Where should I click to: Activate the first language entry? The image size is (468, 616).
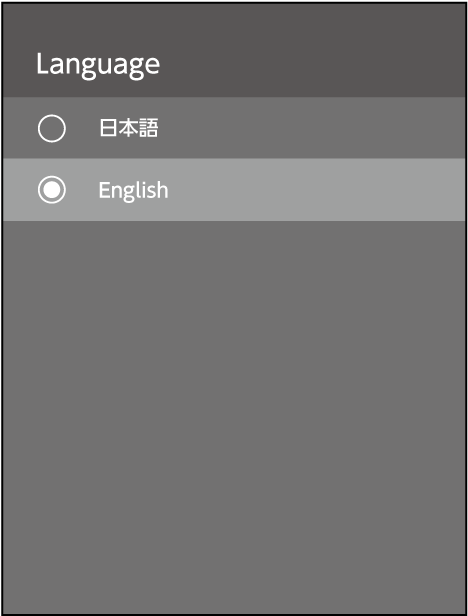[234, 128]
